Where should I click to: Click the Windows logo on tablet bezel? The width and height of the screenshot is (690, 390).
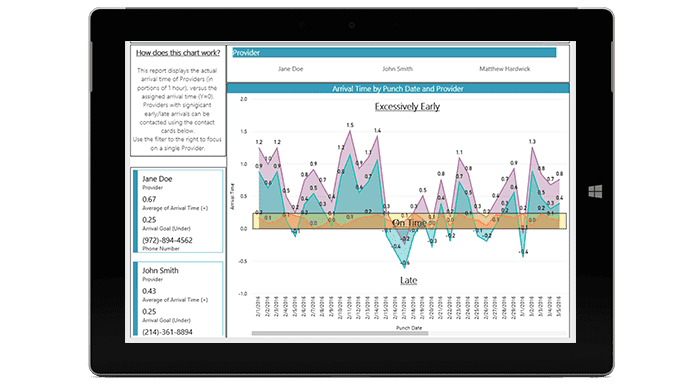tap(595, 191)
